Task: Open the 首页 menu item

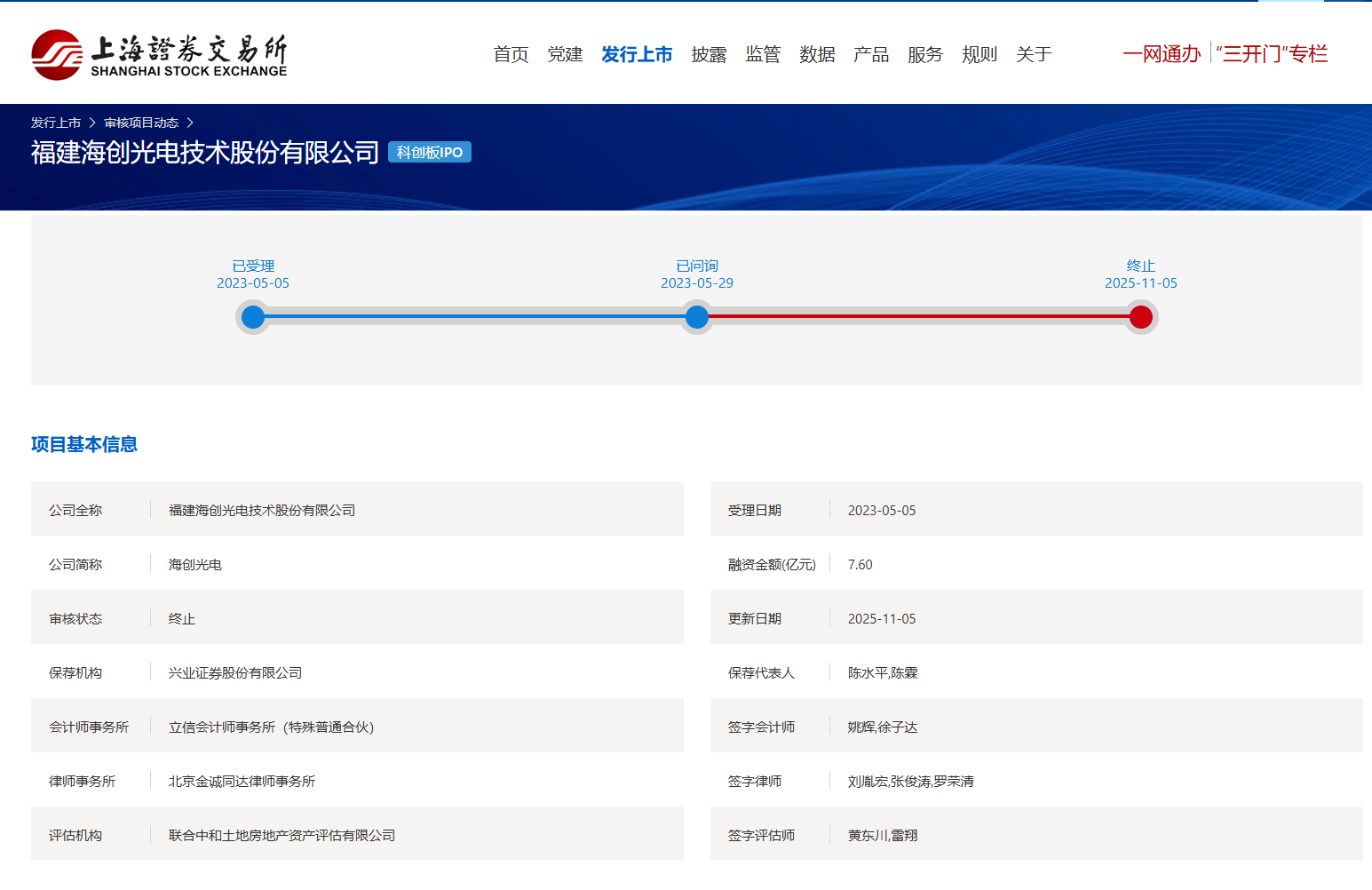Action: tap(511, 55)
